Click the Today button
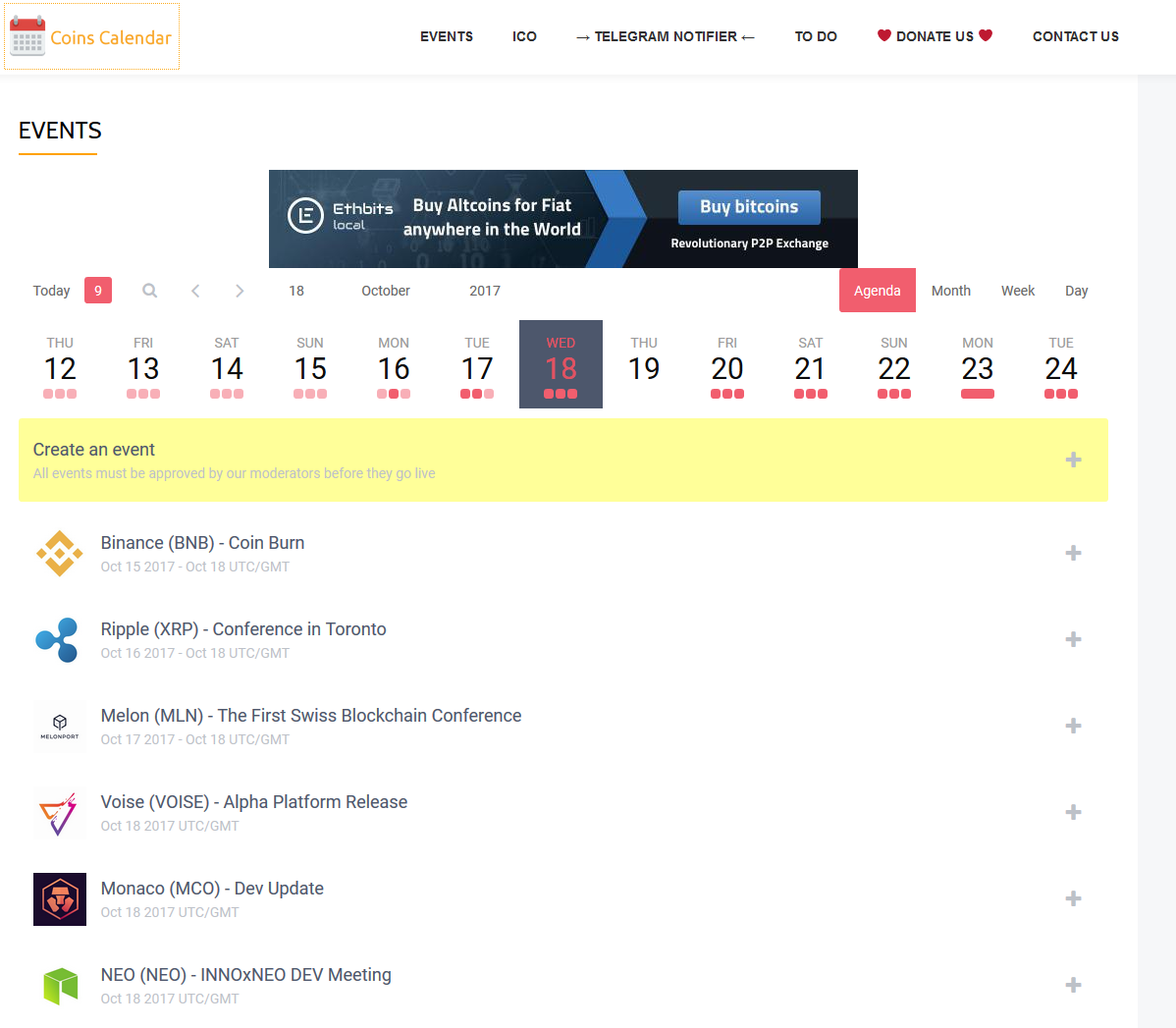The height and width of the screenshot is (1028, 1176). (x=52, y=291)
